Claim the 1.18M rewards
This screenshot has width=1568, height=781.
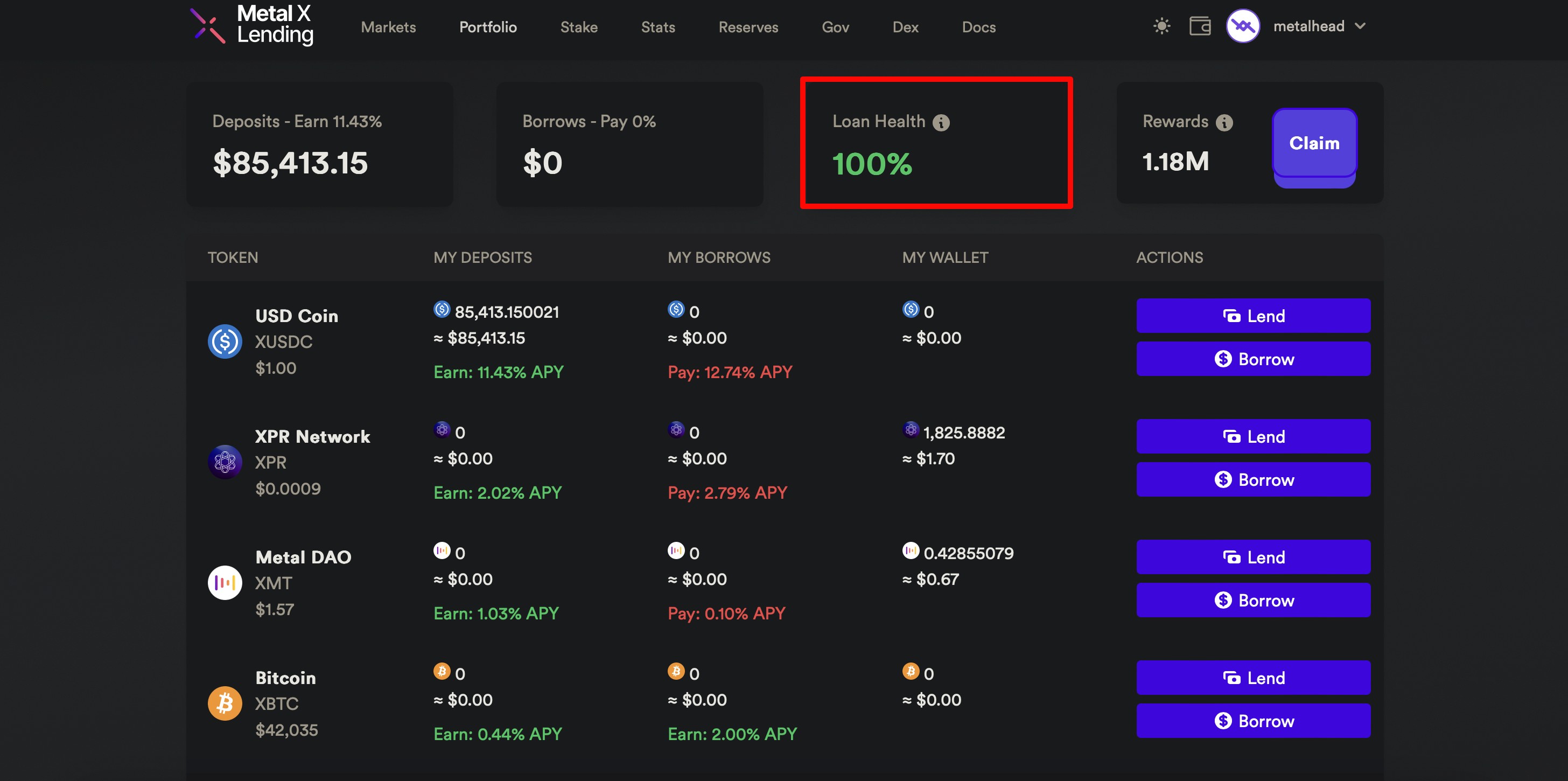tap(1313, 144)
